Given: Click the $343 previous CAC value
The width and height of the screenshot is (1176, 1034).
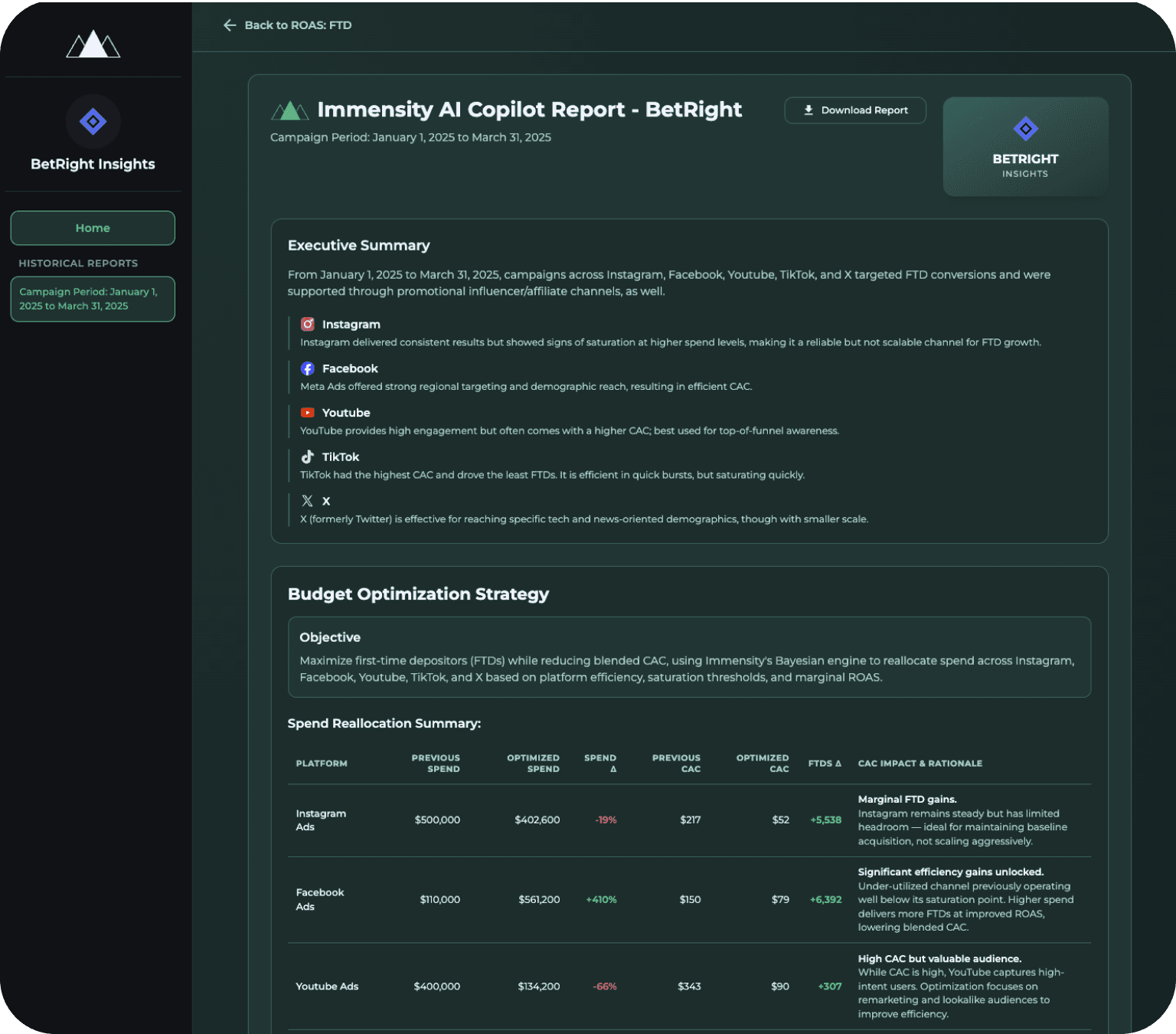Looking at the screenshot, I should (689, 987).
